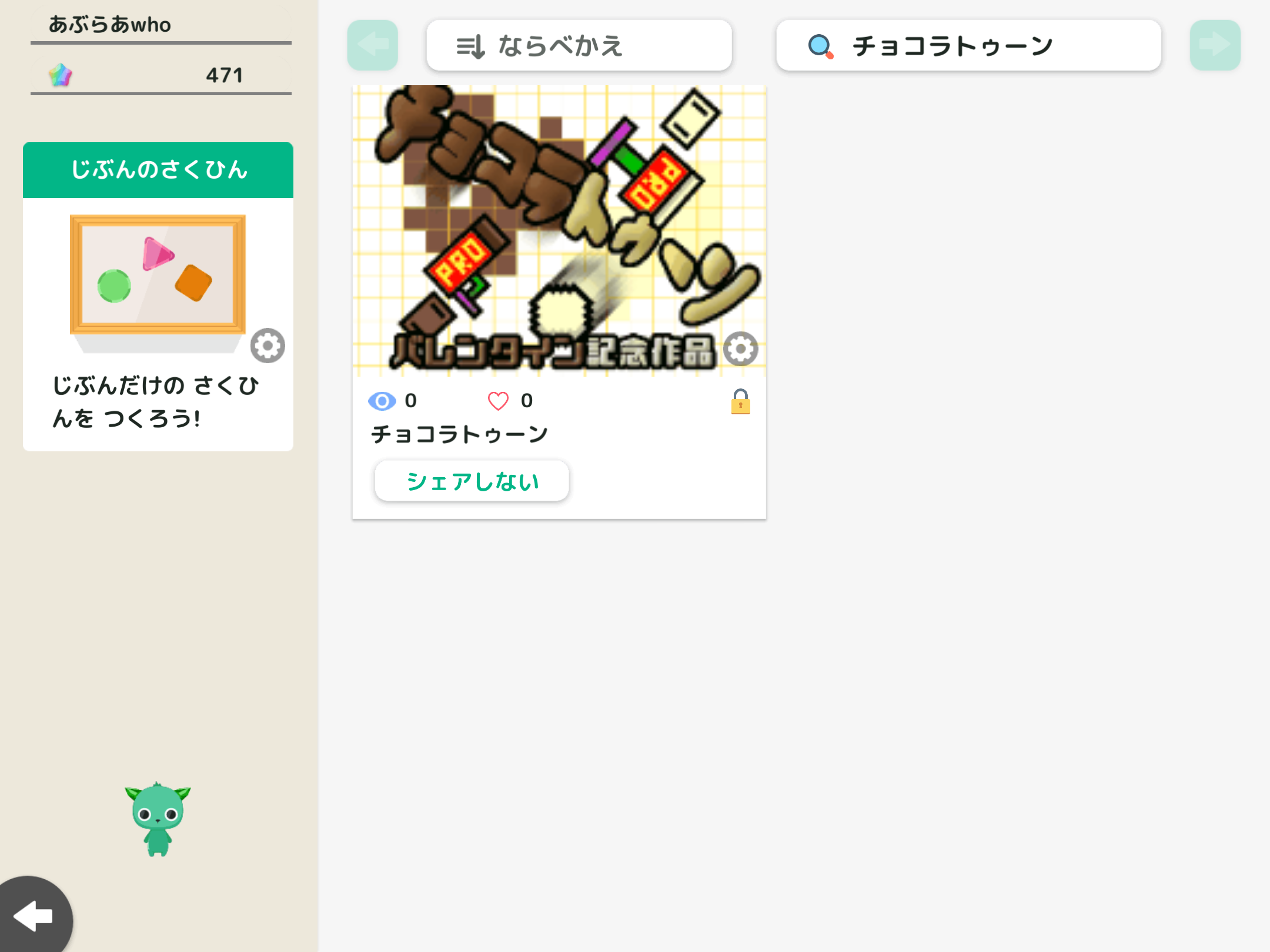
Task: Click the left arrow page button
Action: click(x=372, y=45)
